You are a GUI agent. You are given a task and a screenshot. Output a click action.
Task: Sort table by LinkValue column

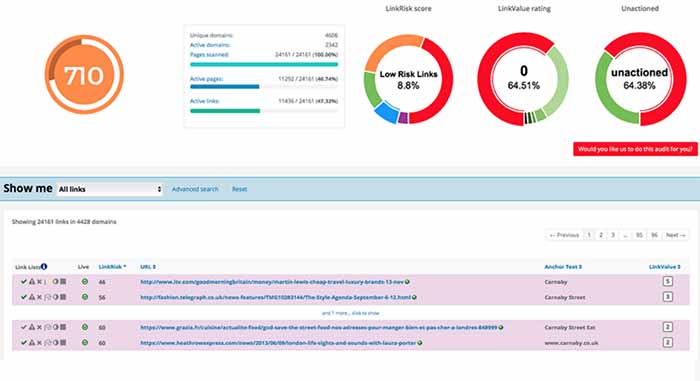(x=664, y=267)
